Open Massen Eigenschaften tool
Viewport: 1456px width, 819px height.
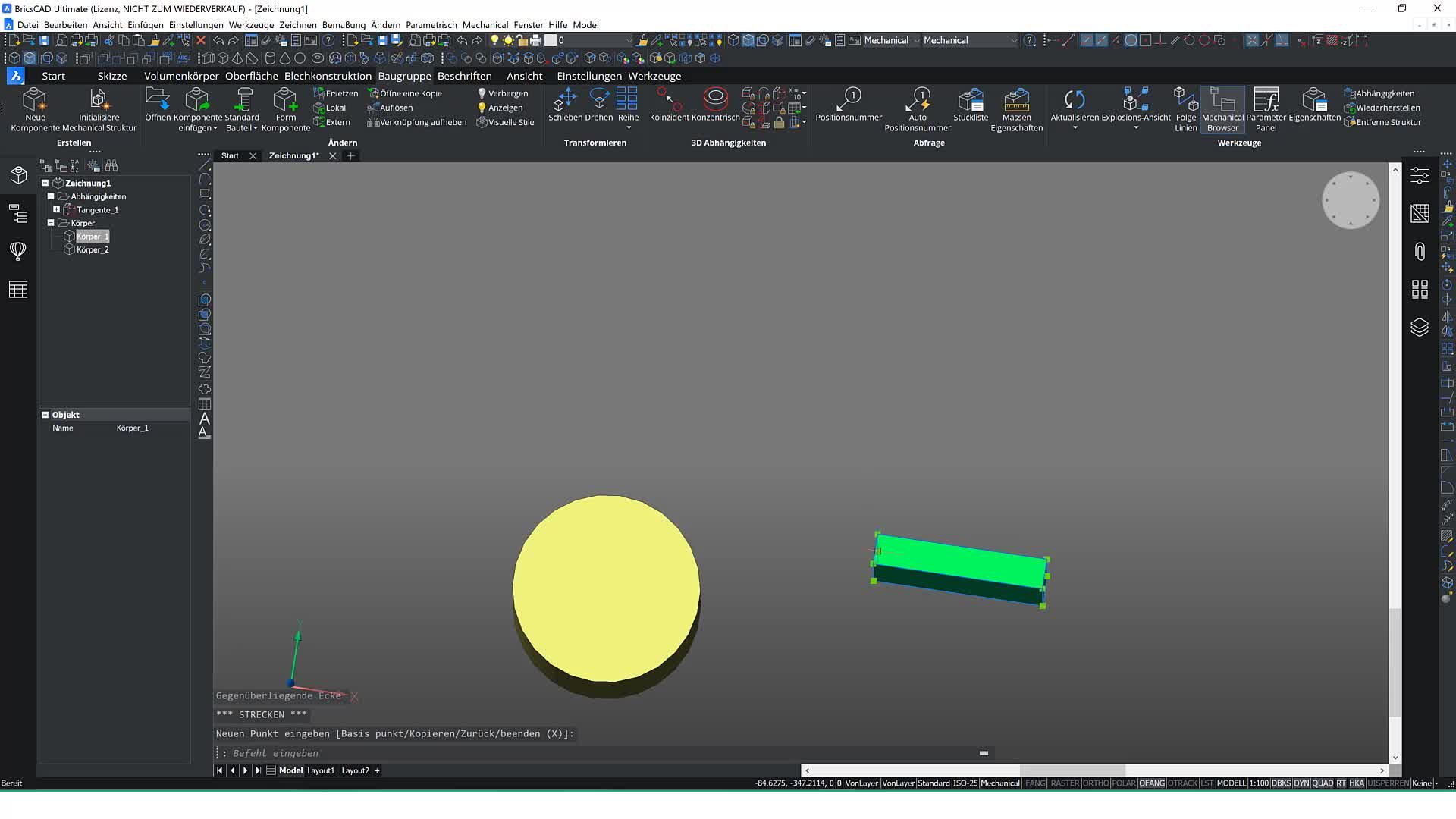(1016, 109)
